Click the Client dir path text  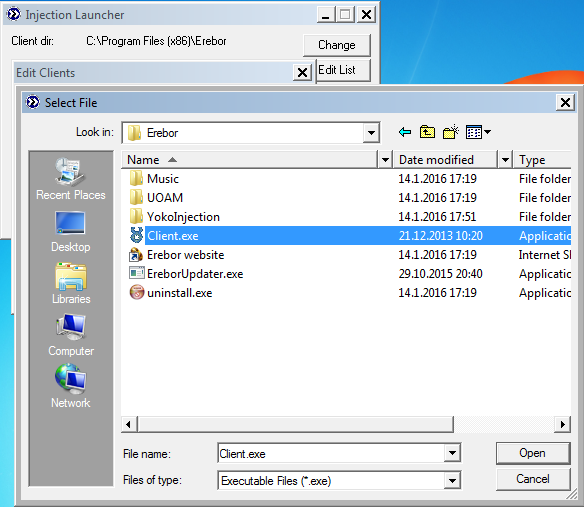click(156, 41)
